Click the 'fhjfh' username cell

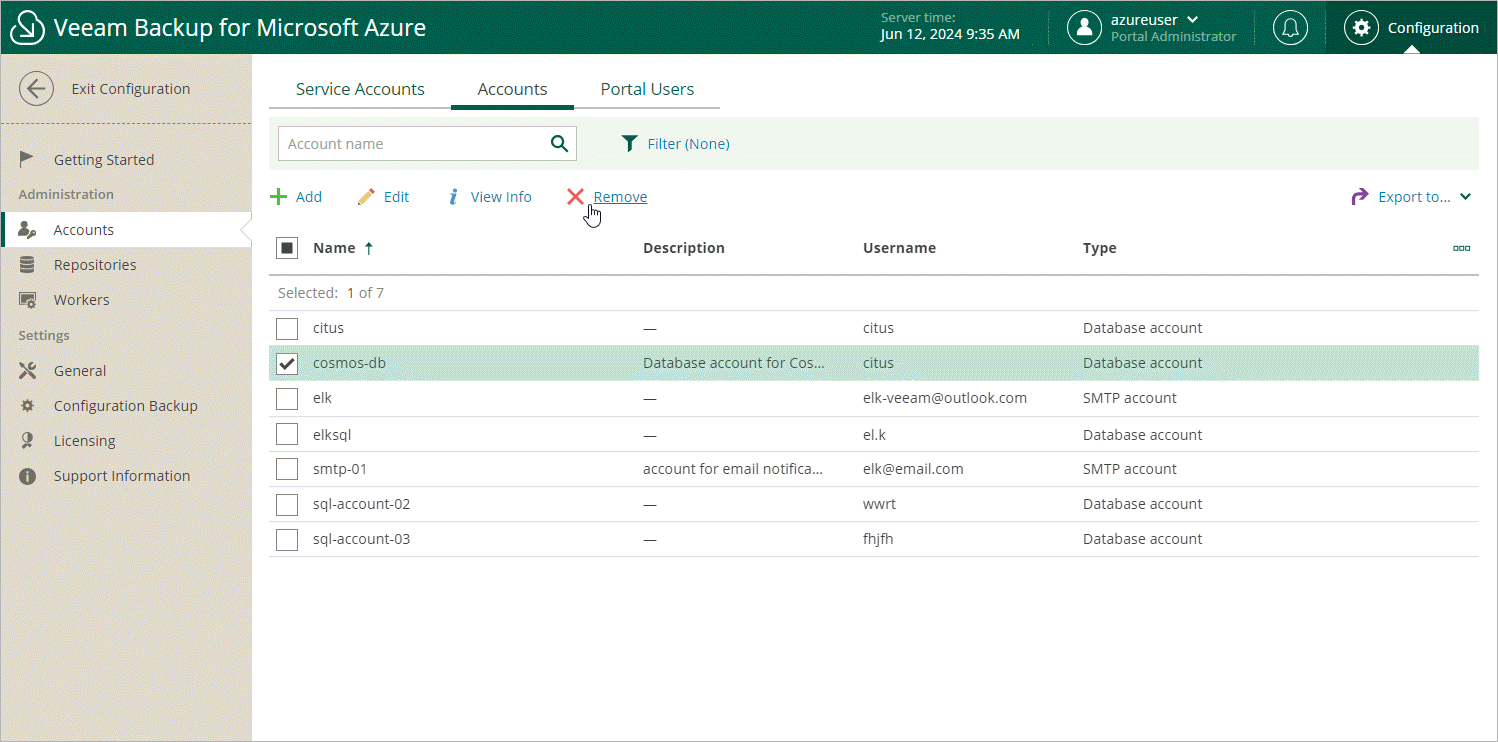tap(879, 539)
